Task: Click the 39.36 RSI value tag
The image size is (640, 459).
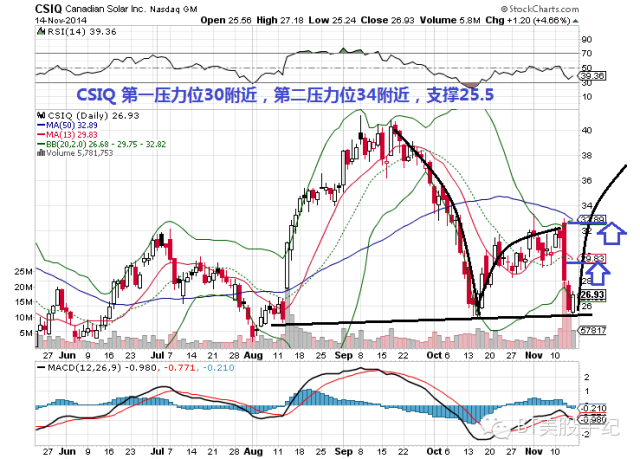Action: pyautogui.click(x=592, y=76)
